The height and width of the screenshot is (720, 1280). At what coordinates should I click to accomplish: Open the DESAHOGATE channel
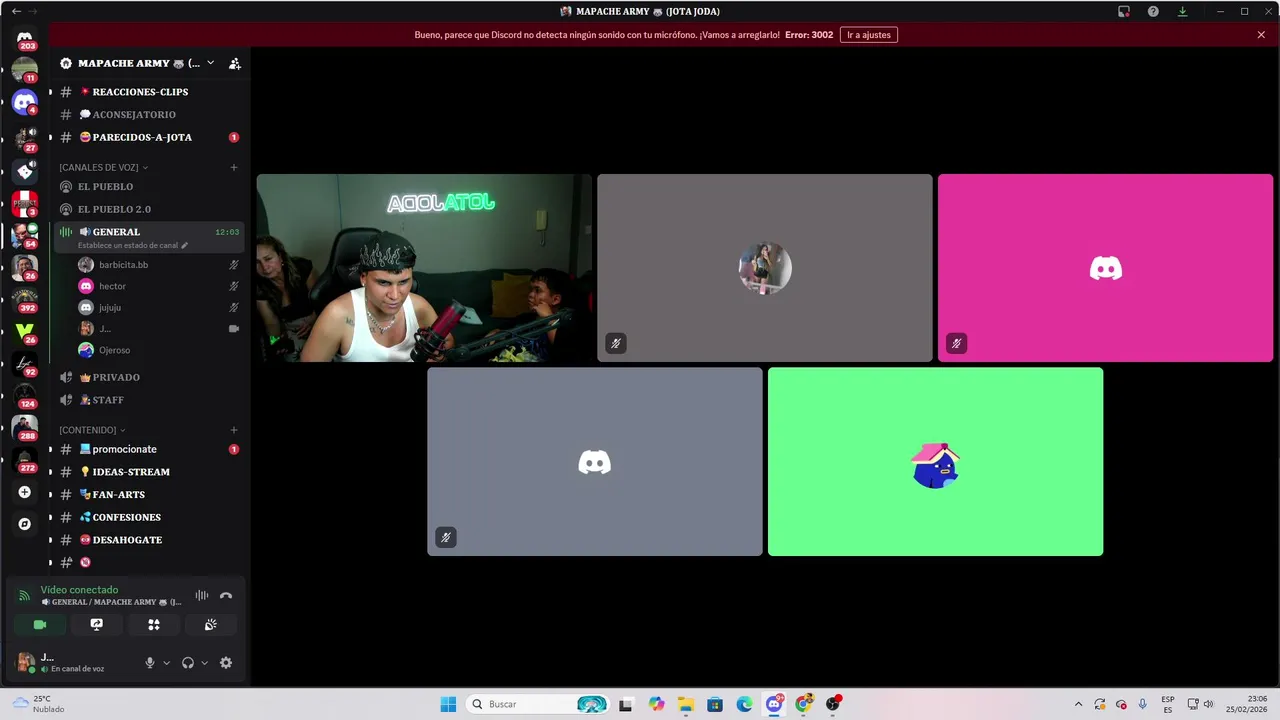[x=127, y=540]
